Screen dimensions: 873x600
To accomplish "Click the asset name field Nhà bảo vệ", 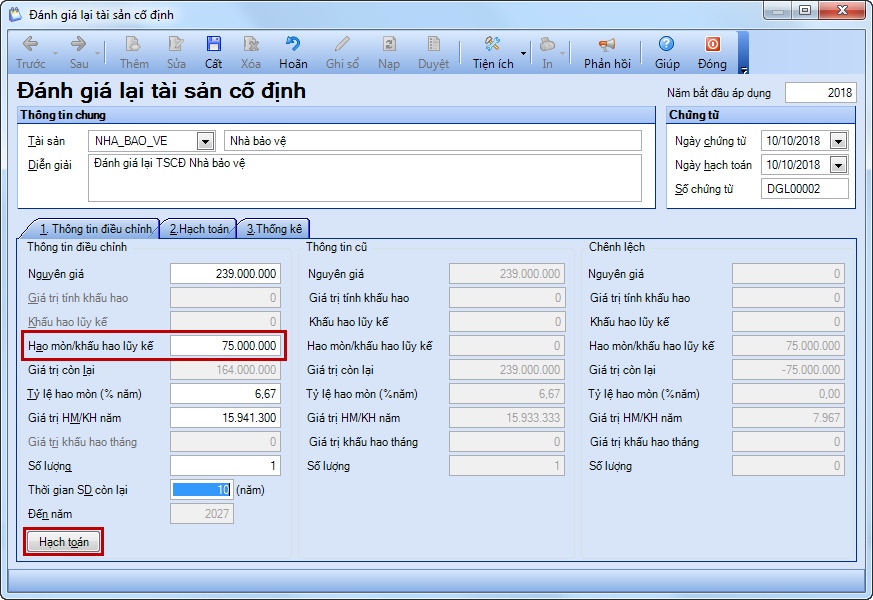I will point(433,141).
